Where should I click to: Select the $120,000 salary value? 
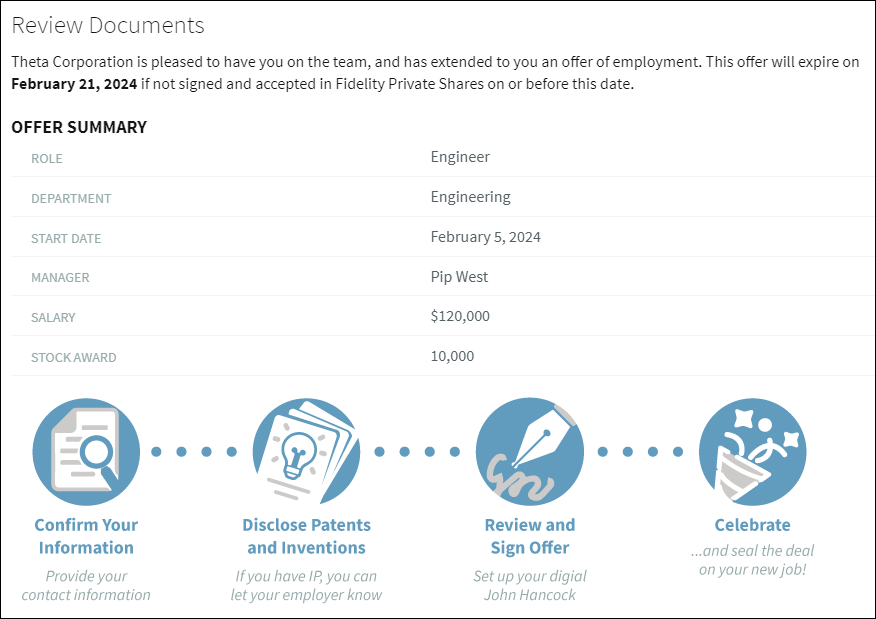pyautogui.click(x=460, y=316)
